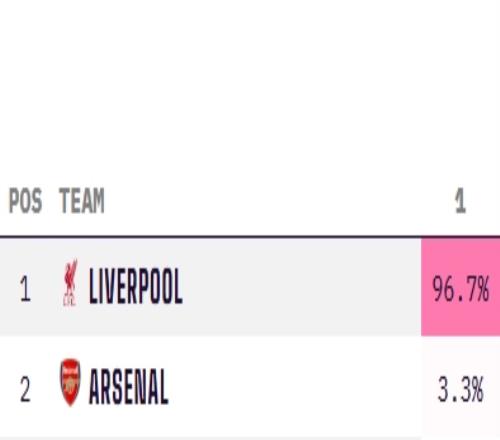Select the TEAM column header
500x440 pixels.
tap(82, 200)
